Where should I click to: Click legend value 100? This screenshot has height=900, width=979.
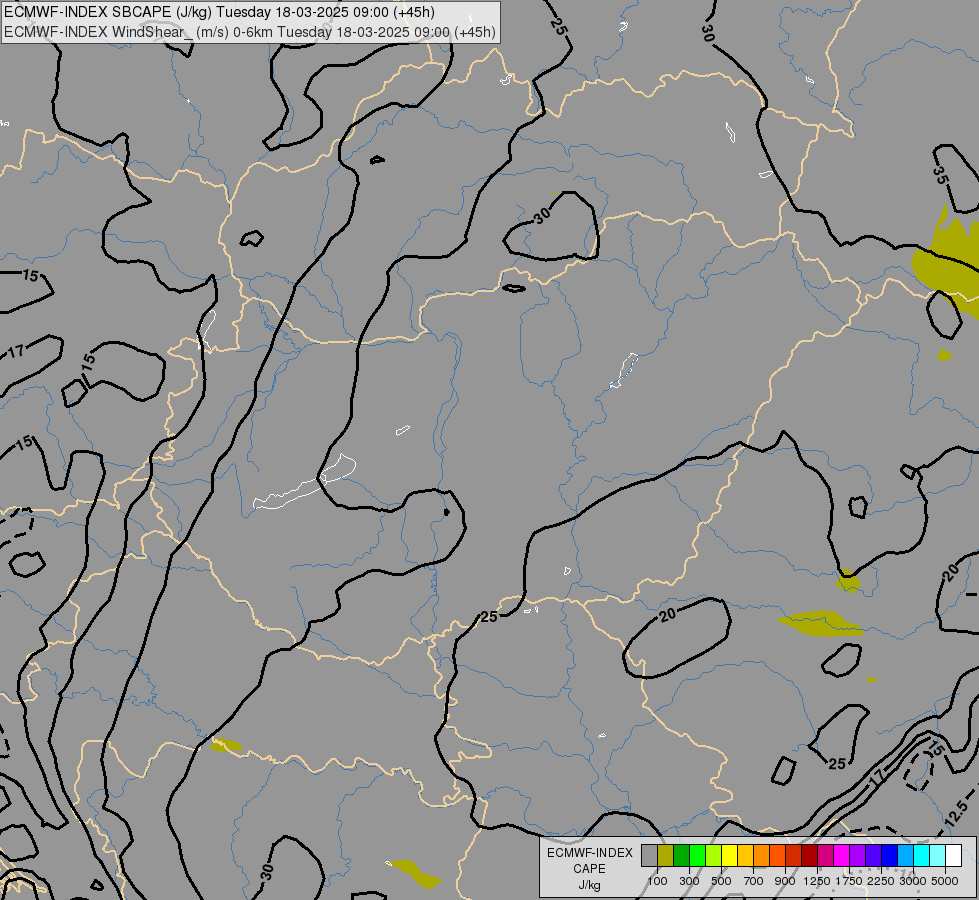(657, 881)
